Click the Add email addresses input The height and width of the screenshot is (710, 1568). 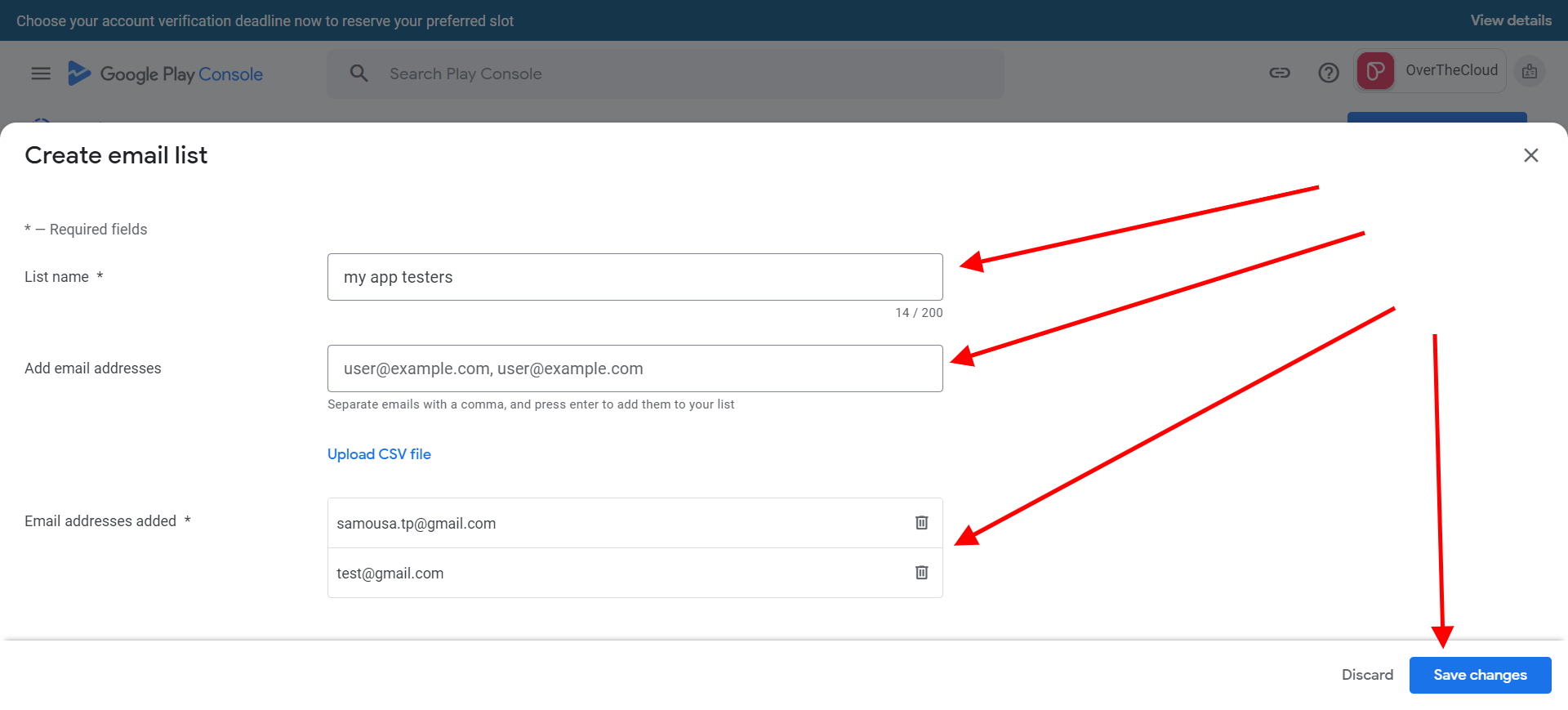(635, 368)
